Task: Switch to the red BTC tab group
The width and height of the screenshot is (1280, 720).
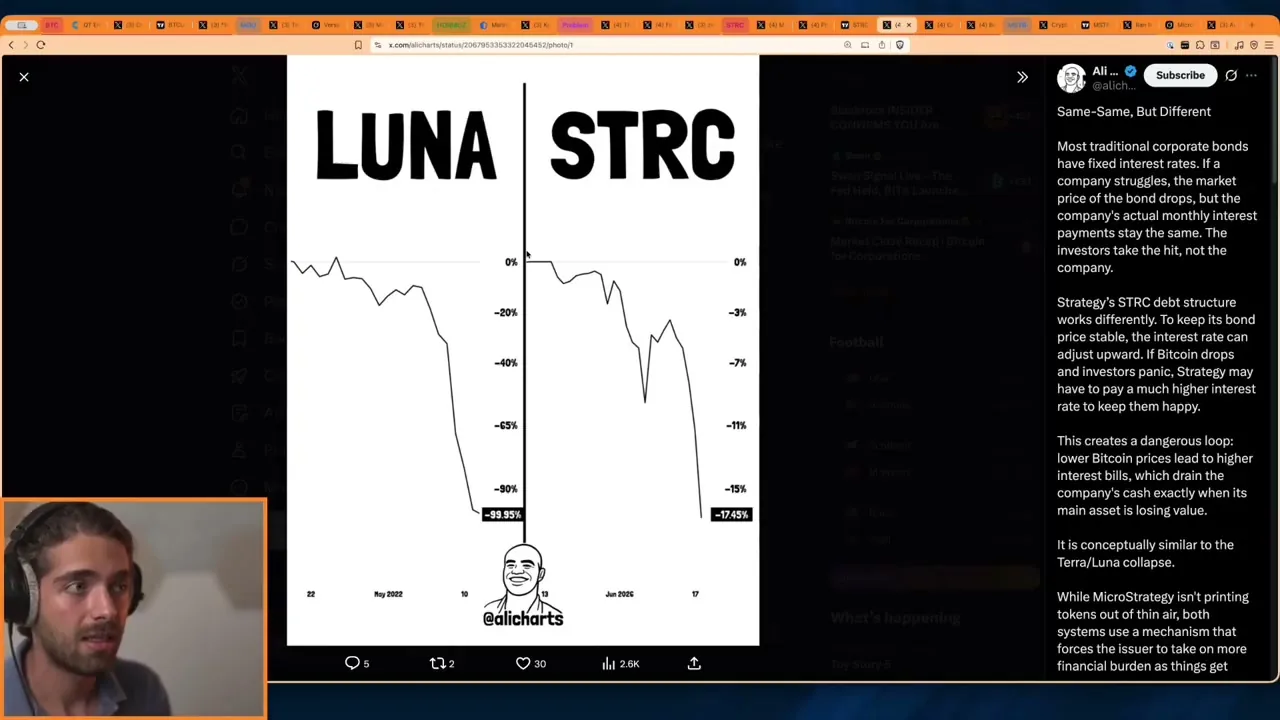Action: (x=52, y=25)
